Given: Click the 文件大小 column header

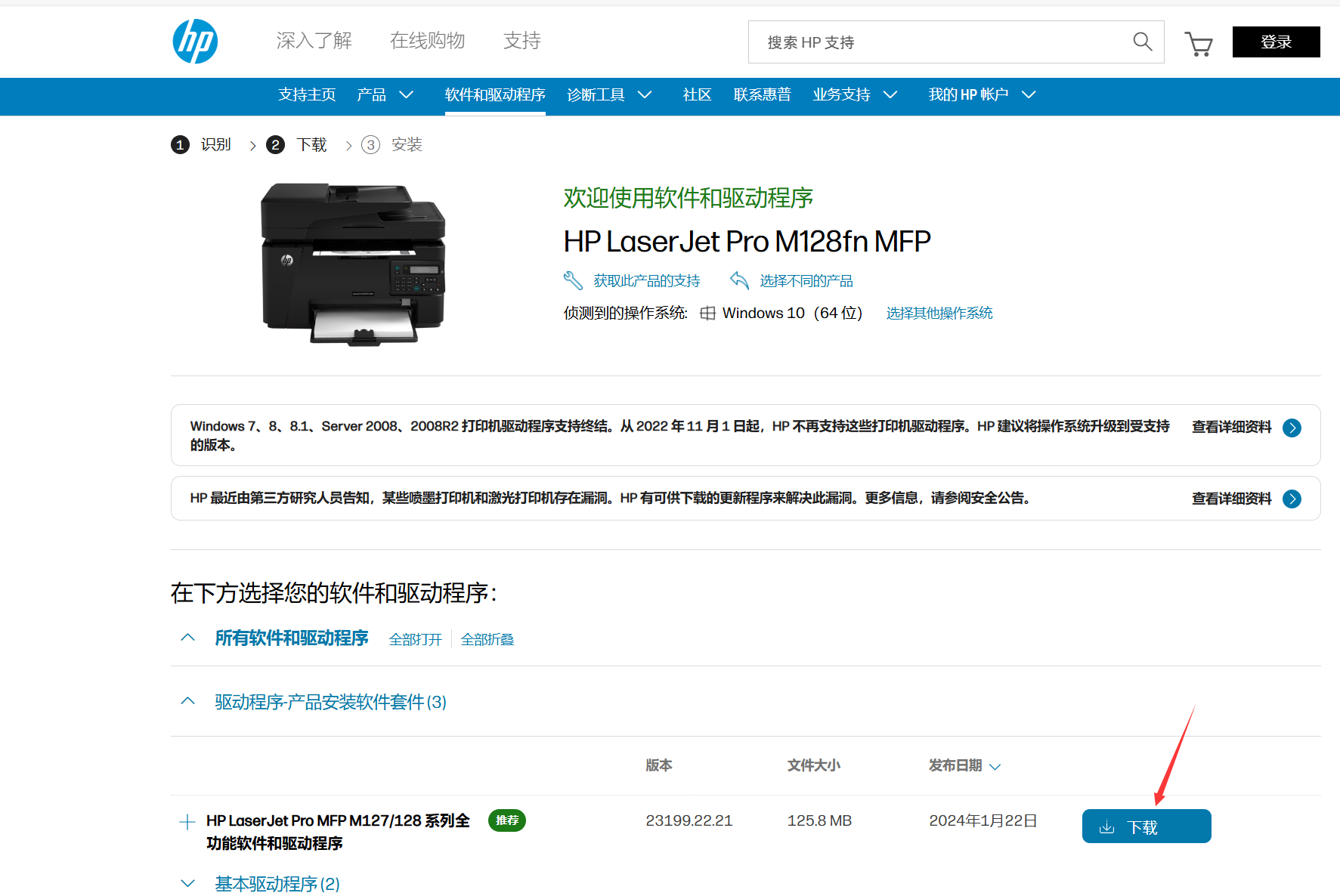Looking at the screenshot, I should (814, 765).
